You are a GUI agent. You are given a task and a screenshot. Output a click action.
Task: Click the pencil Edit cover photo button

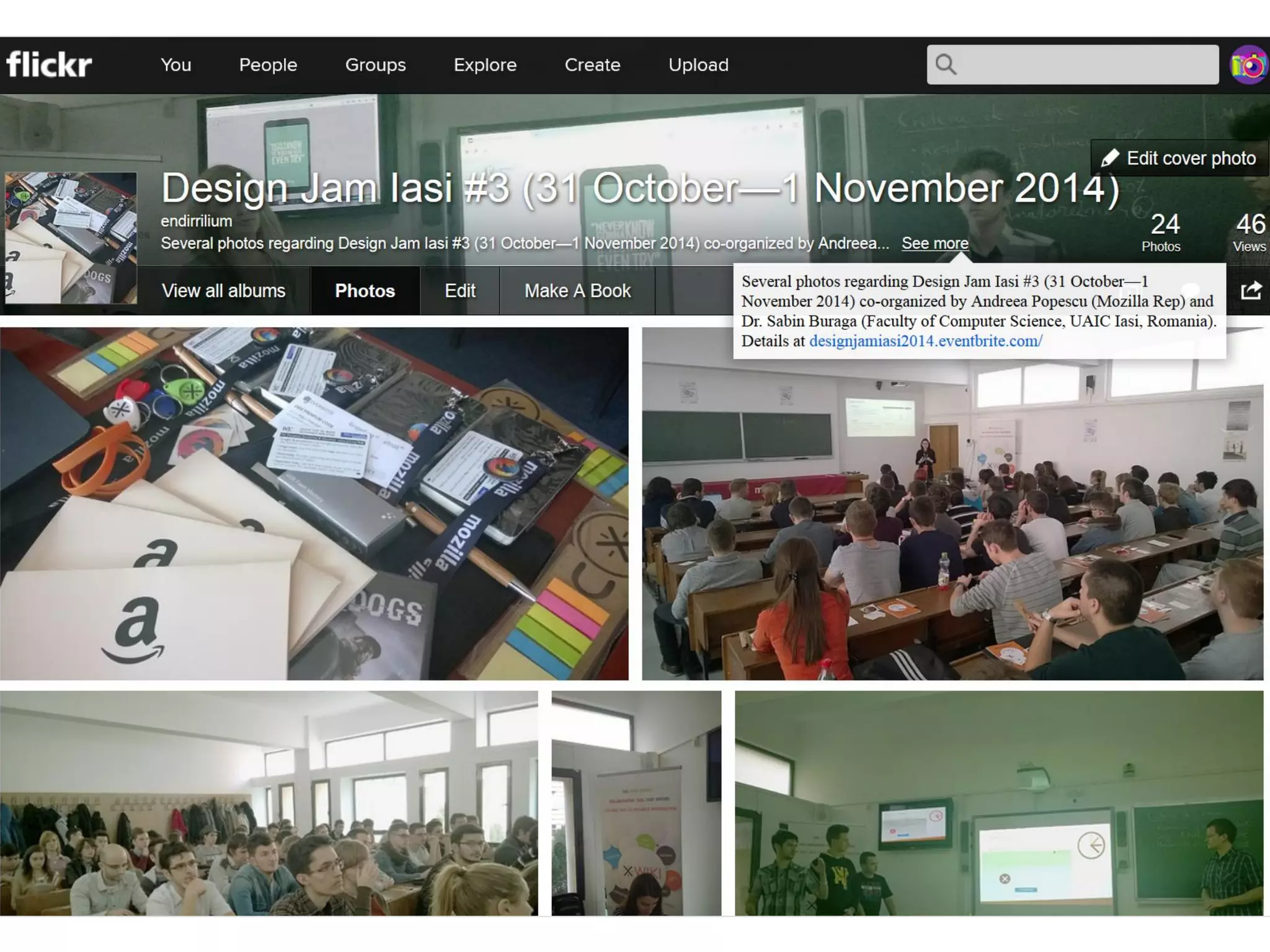click(1179, 159)
